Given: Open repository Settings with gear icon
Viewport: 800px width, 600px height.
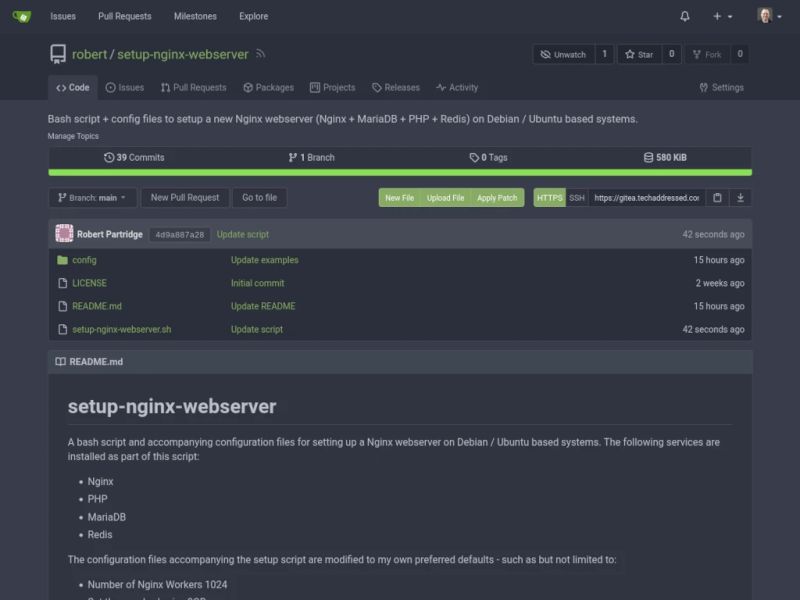Looking at the screenshot, I should click(721, 87).
